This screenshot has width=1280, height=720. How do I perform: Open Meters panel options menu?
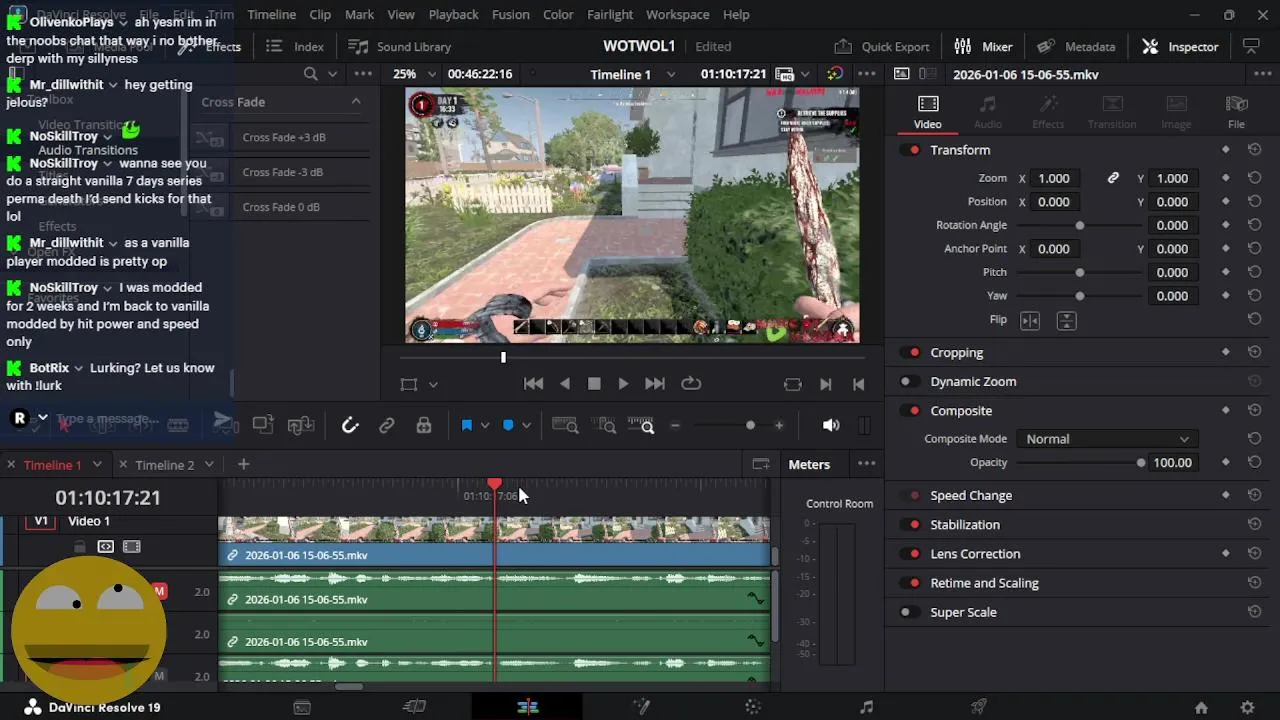click(x=867, y=464)
